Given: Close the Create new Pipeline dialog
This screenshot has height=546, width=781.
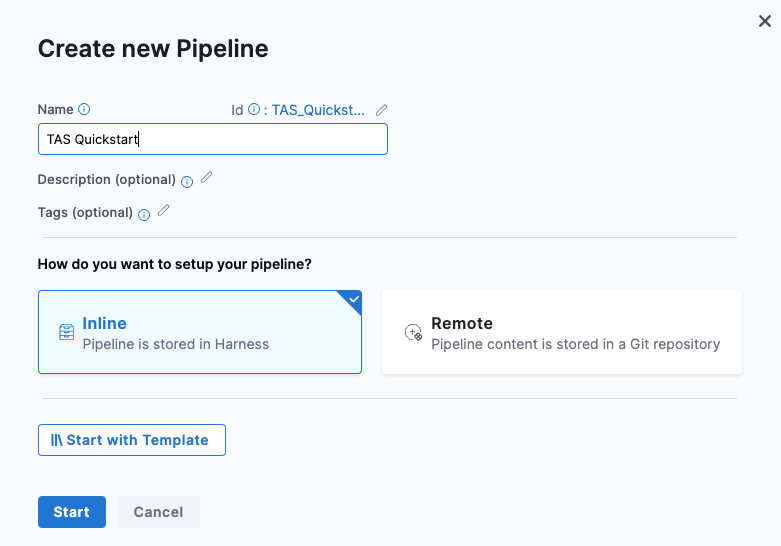Looking at the screenshot, I should tap(765, 21).
